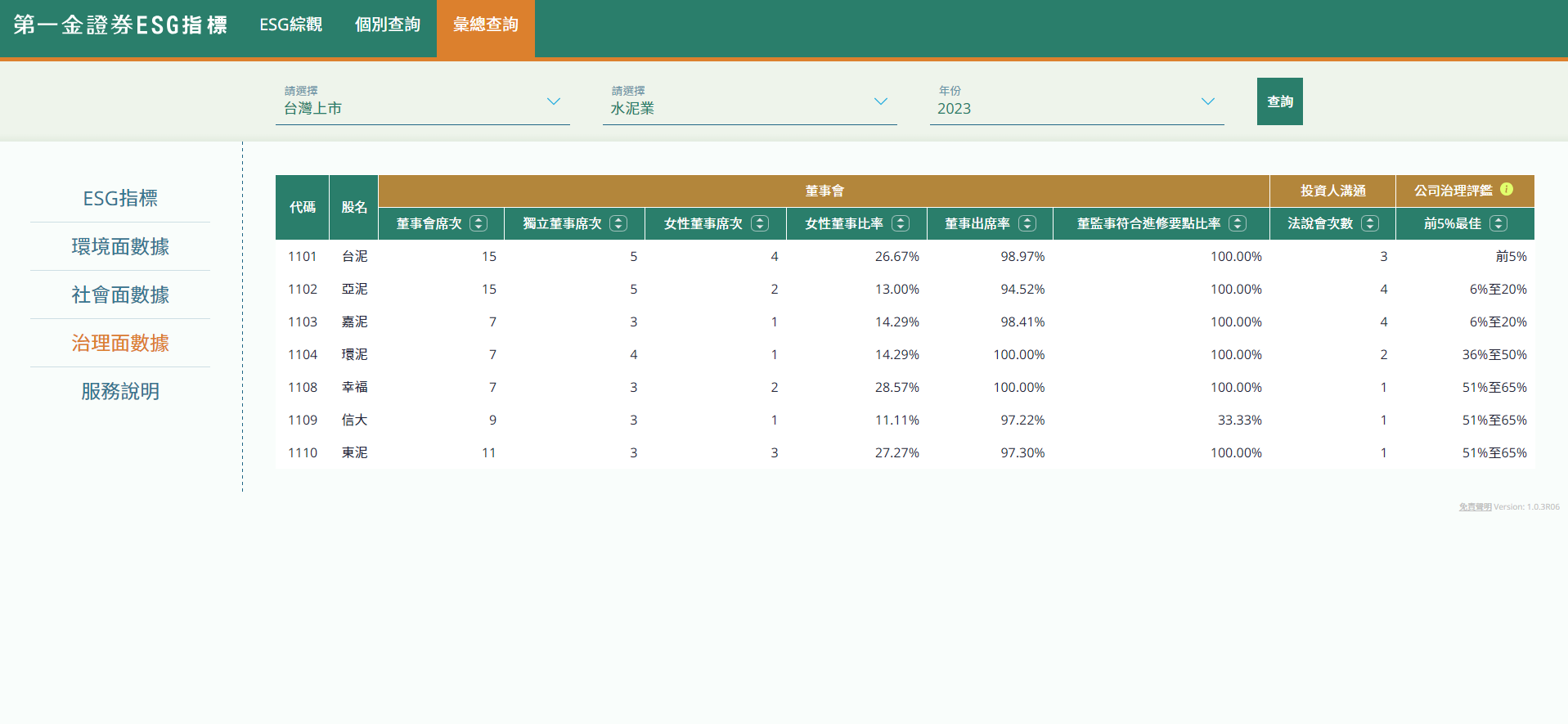Click the 台泥 row in table

tap(354, 256)
